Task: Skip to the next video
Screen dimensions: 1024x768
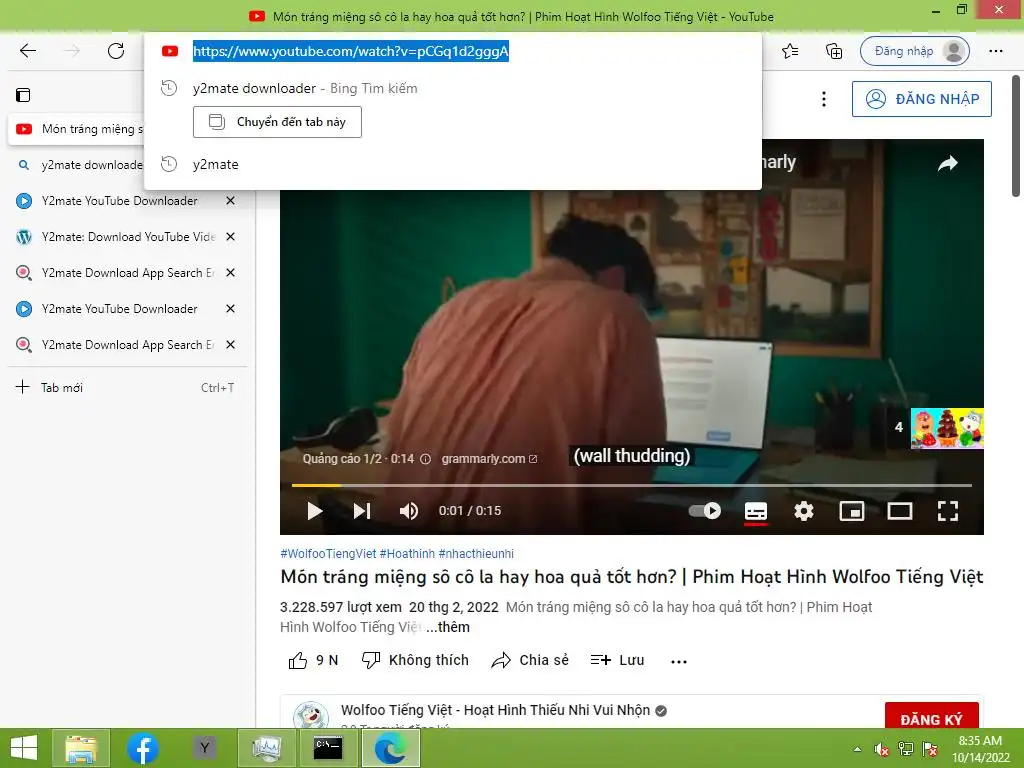Action: (x=362, y=511)
